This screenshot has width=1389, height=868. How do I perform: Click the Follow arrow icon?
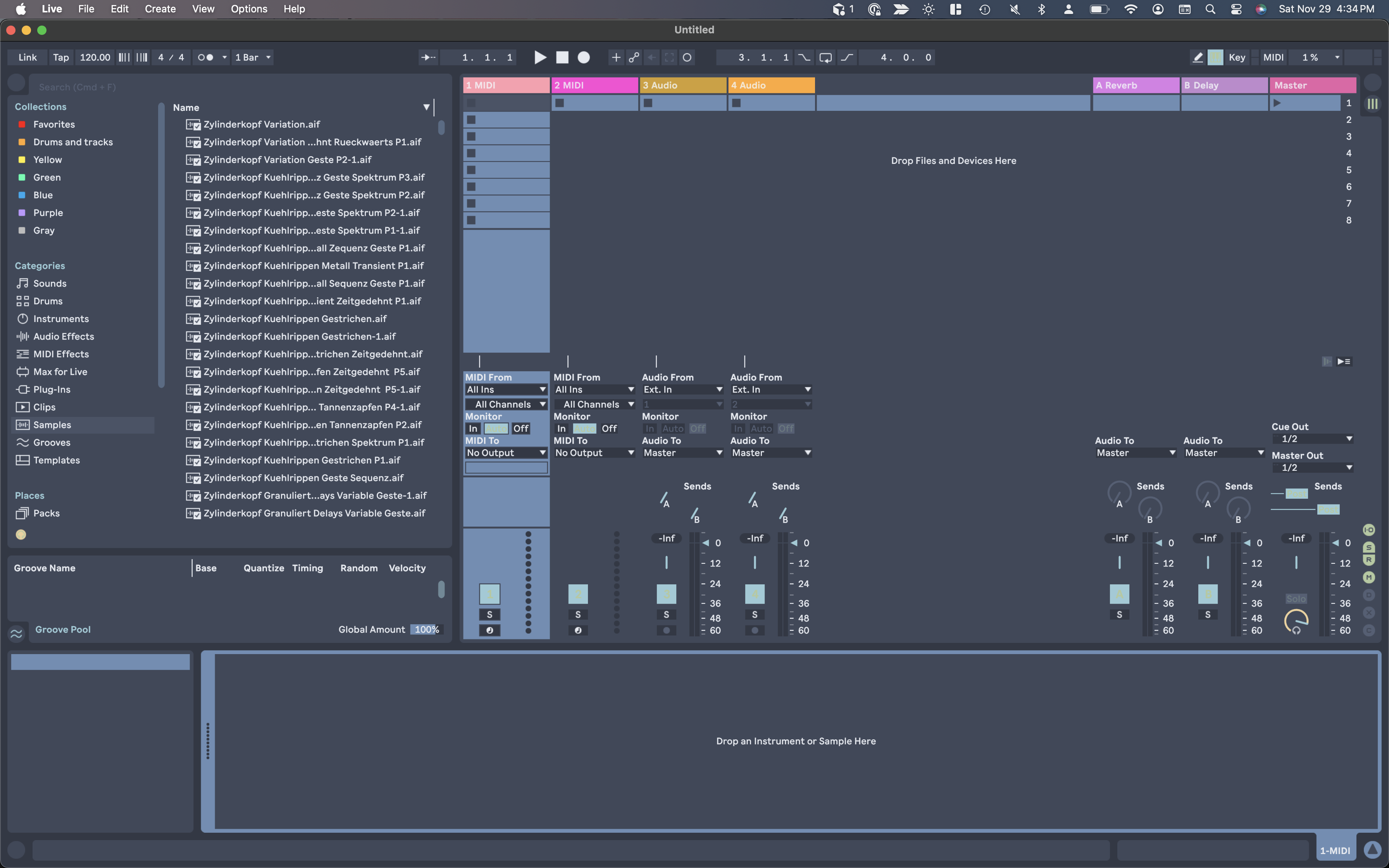click(428, 57)
